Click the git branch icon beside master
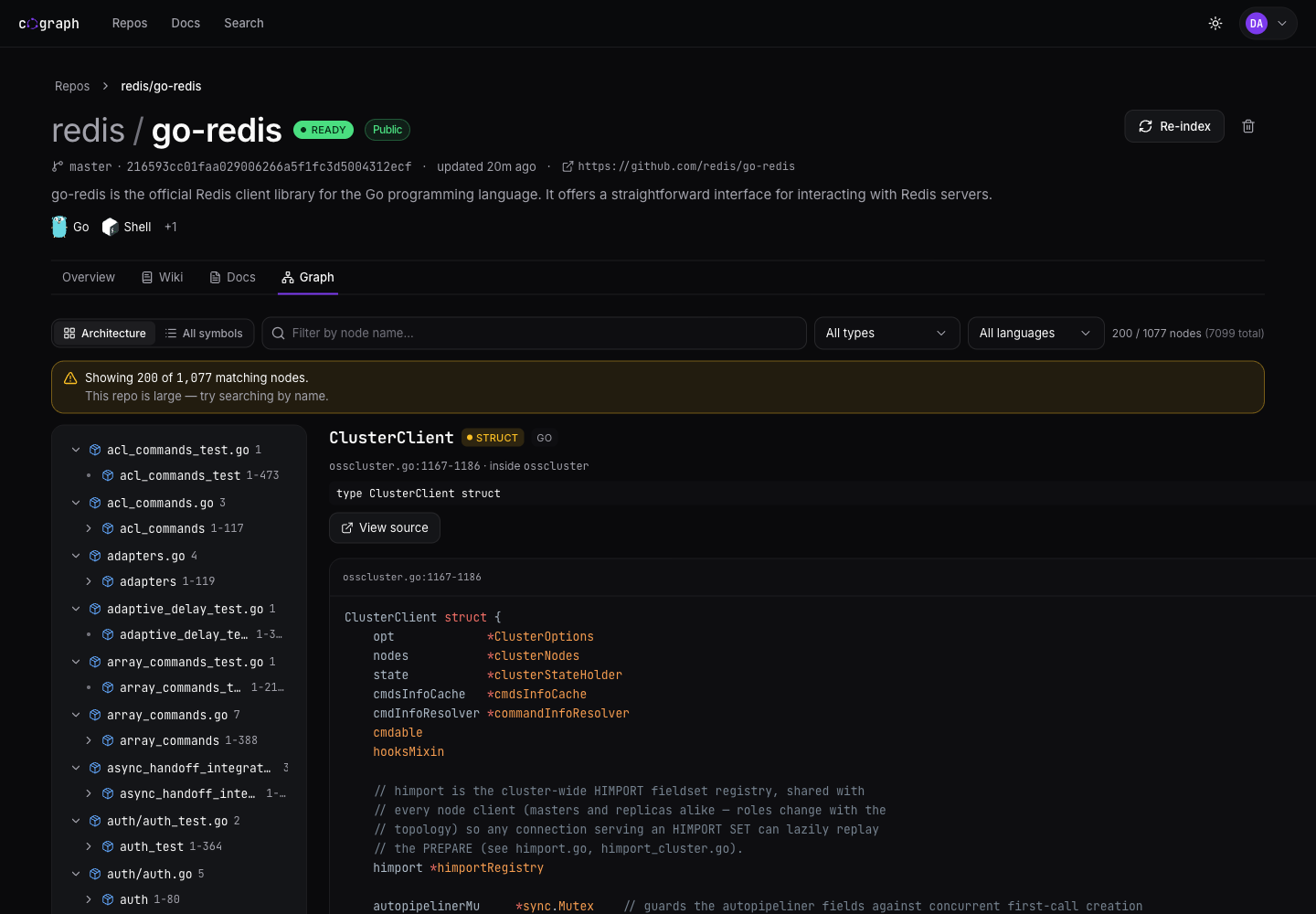Viewport: 1316px width, 914px height. pyautogui.click(x=58, y=166)
